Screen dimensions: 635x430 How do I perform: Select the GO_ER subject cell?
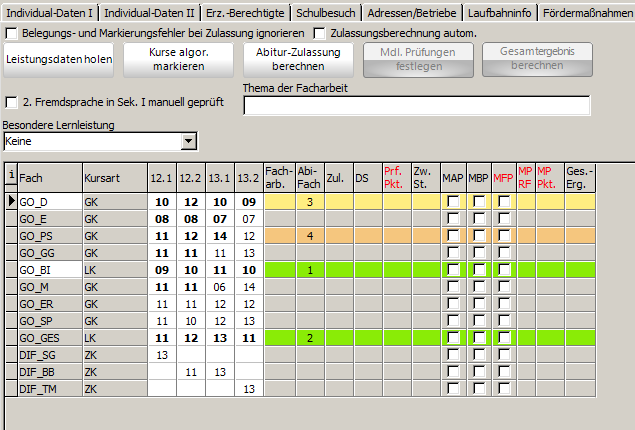click(x=50, y=304)
